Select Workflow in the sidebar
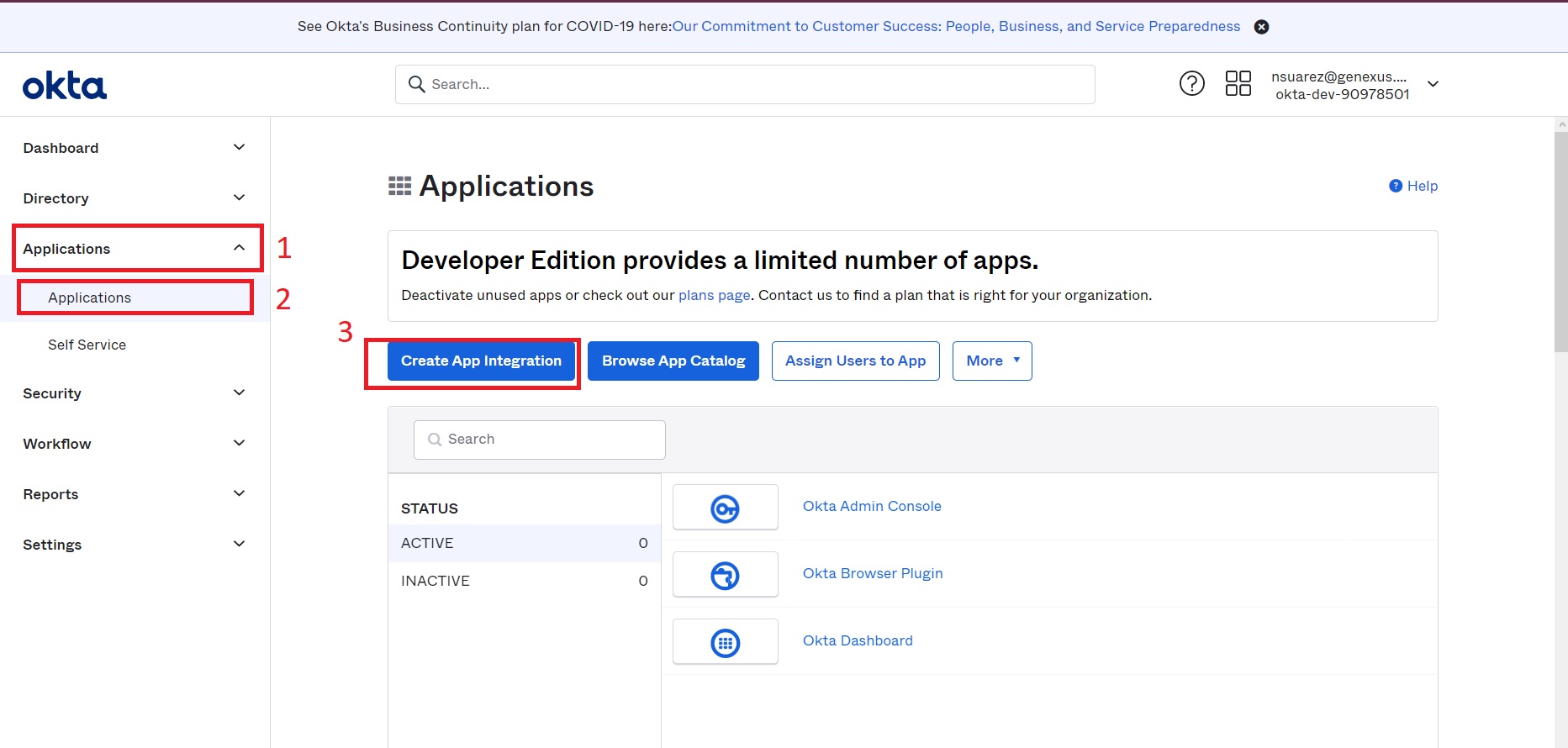This screenshot has width=1568, height=748. 57,444
